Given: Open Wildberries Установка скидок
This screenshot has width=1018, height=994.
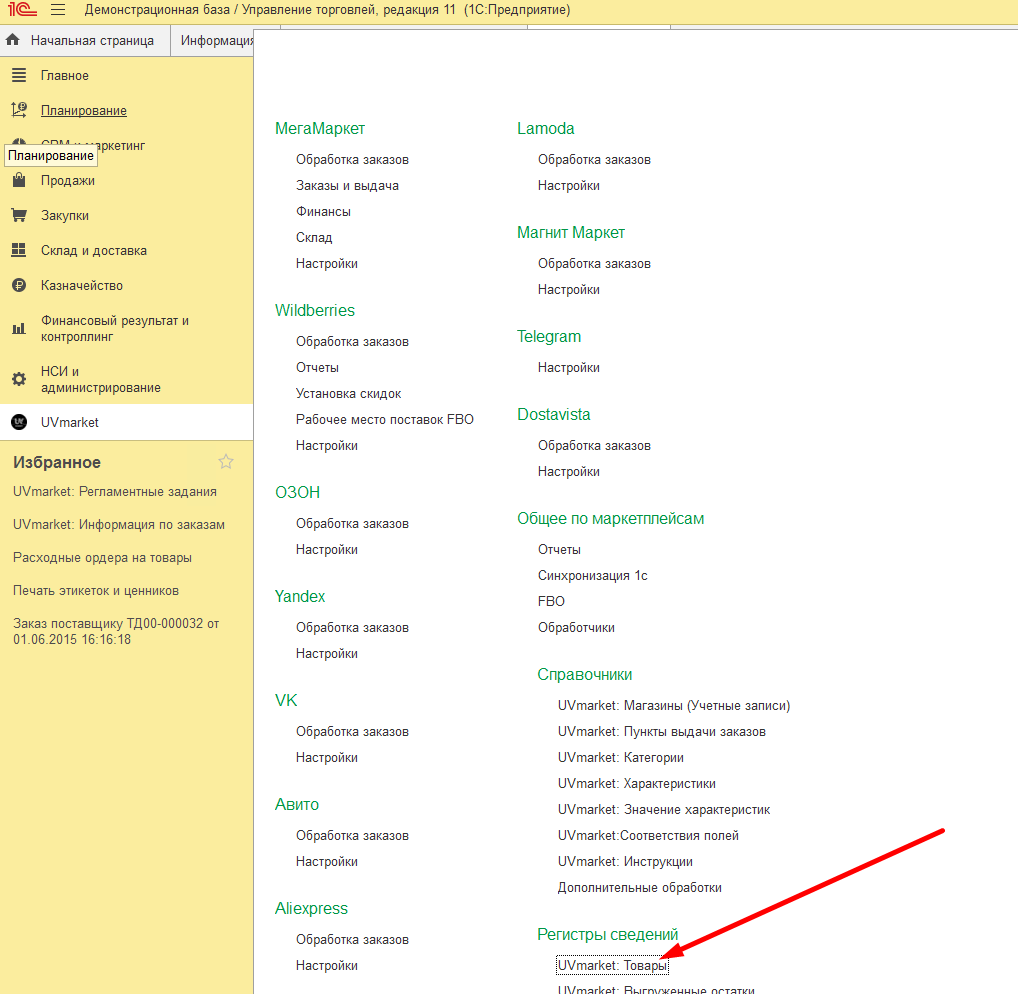Looking at the screenshot, I should 349,393.
